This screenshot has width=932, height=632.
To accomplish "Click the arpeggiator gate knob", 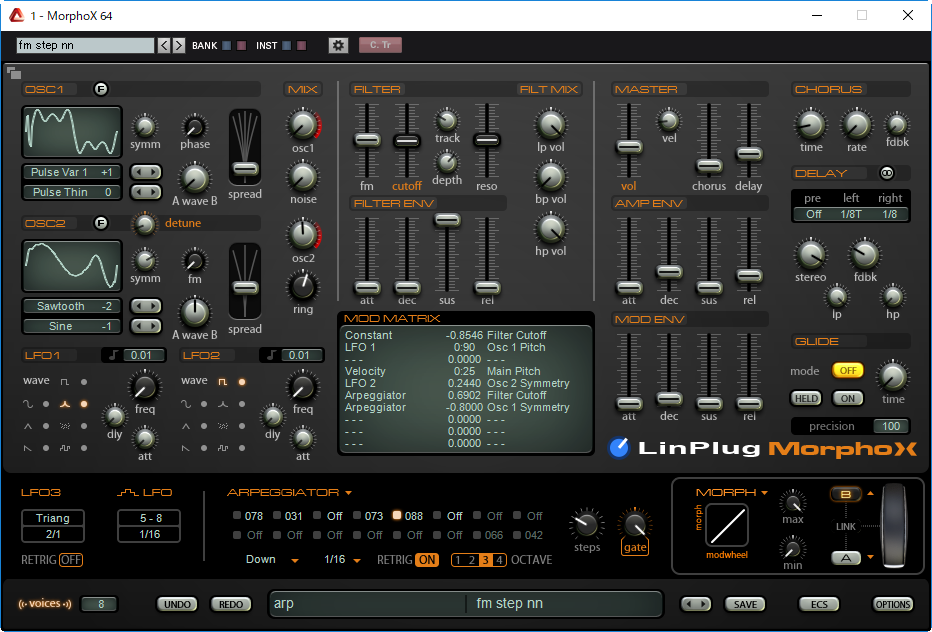I will click(x=634, y=525).
